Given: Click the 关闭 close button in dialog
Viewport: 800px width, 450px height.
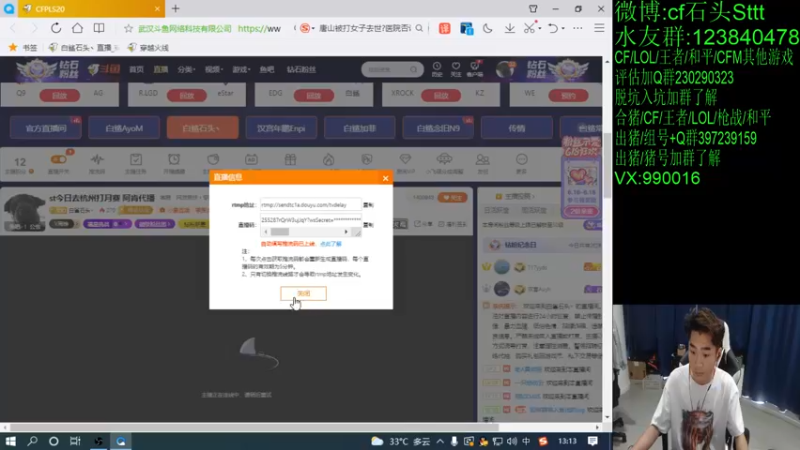Looking at the screenshot, I should 303,293.
